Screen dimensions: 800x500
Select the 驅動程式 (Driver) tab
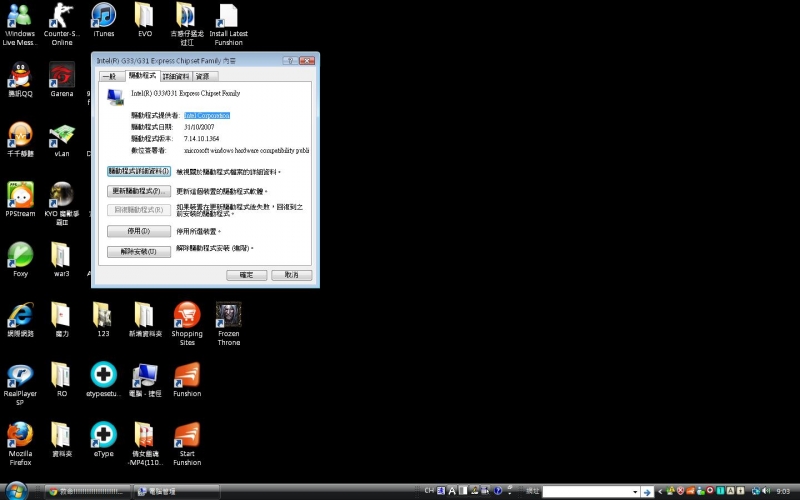pos(142,76)
